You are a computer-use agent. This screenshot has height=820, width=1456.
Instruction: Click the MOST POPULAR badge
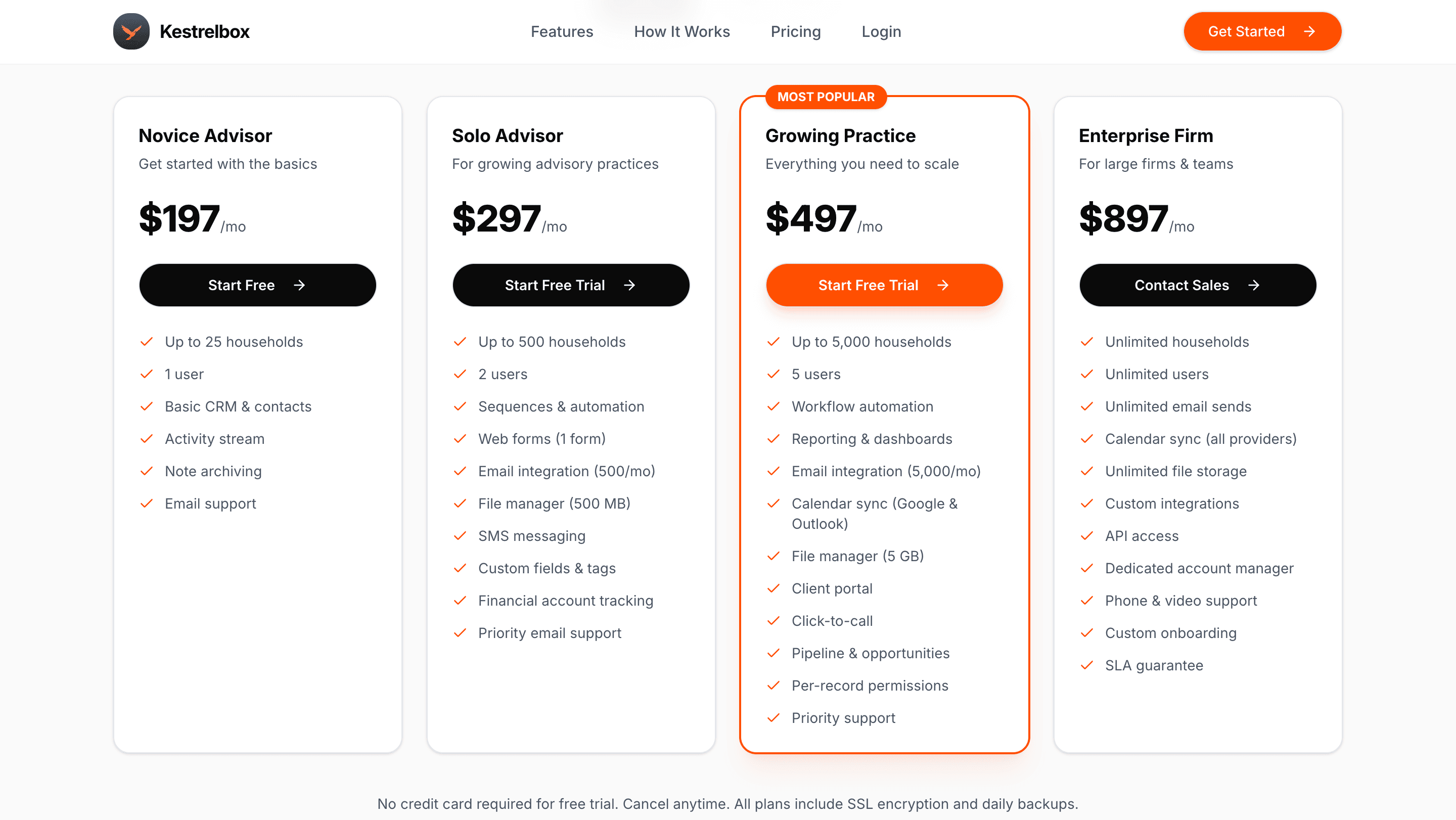(826, 97)
